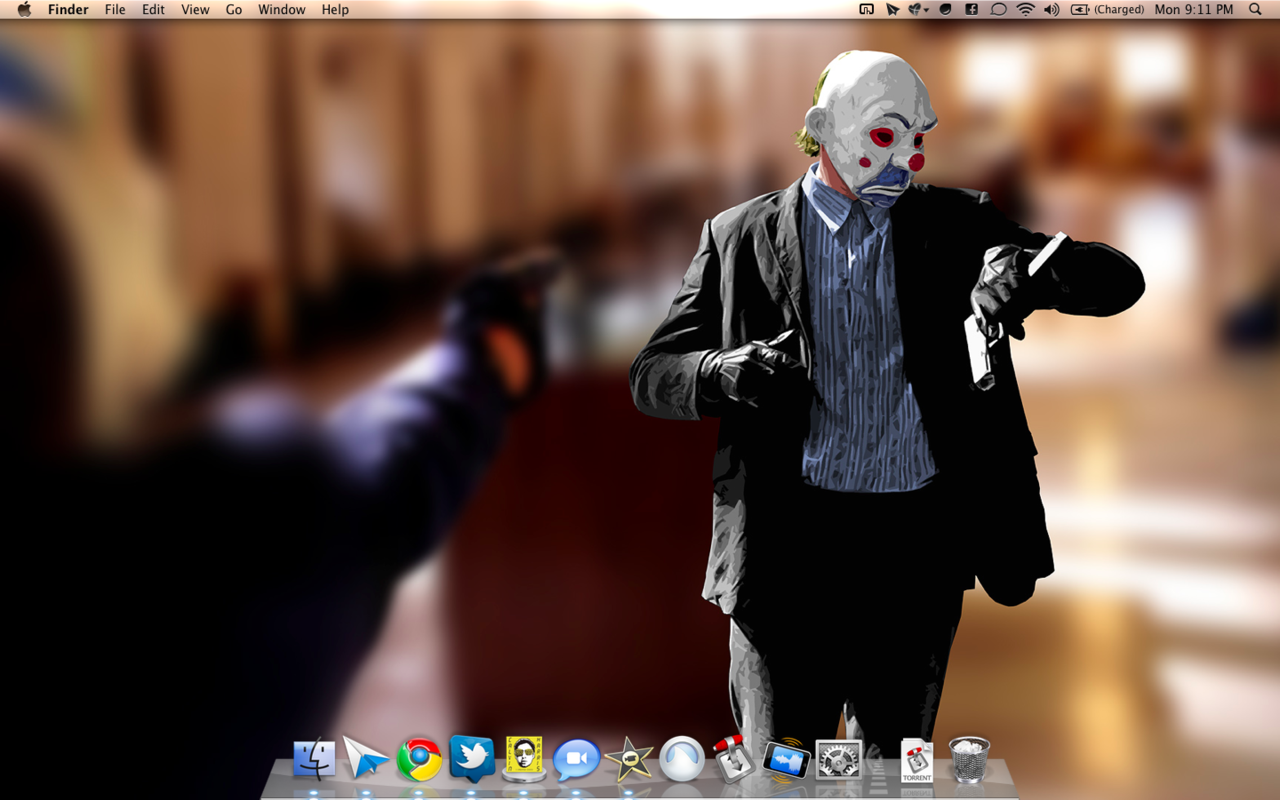Open the Twitter app in the Dock

click(x=470, y=760)
